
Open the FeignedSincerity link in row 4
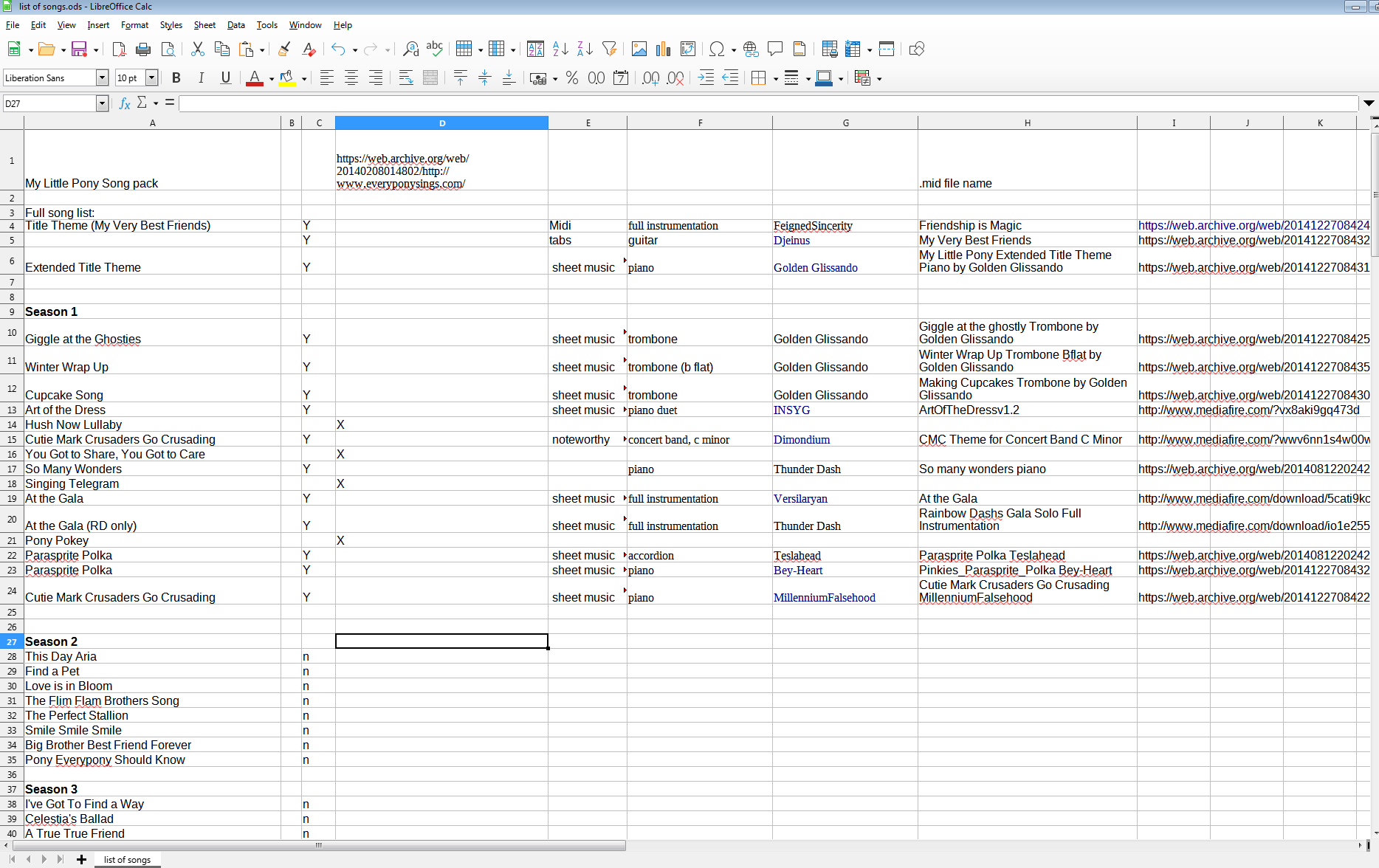[813, 226]
